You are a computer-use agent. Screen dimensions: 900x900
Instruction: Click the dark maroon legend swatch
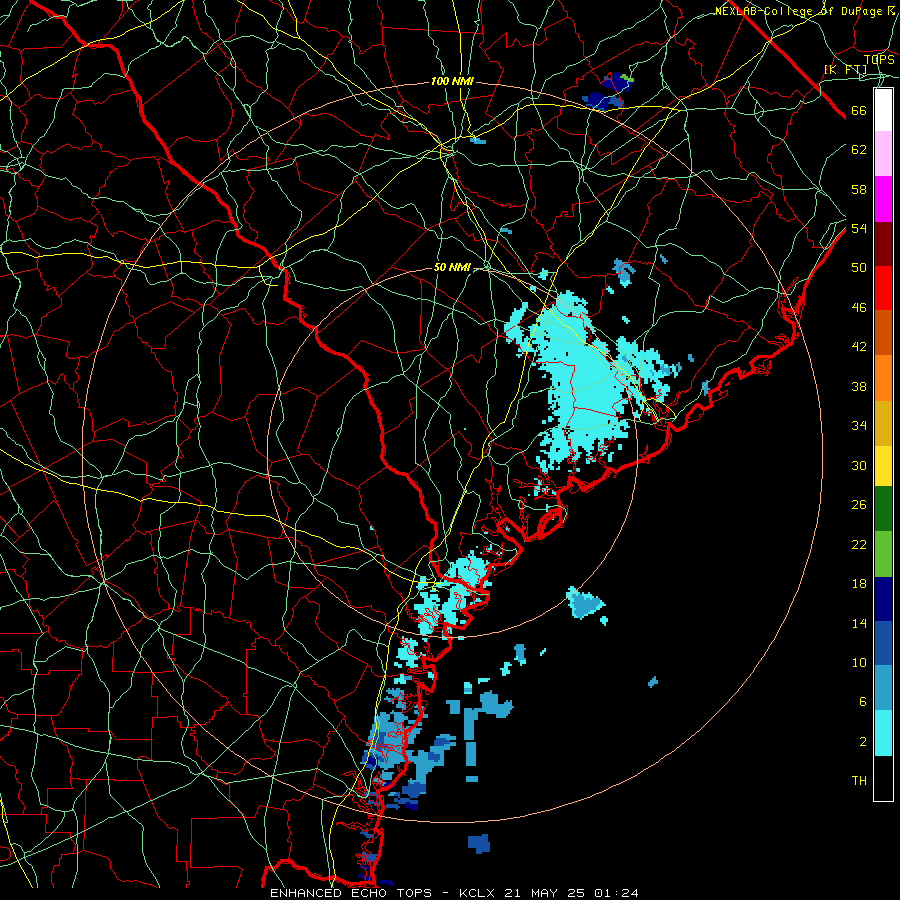(883, 244)
